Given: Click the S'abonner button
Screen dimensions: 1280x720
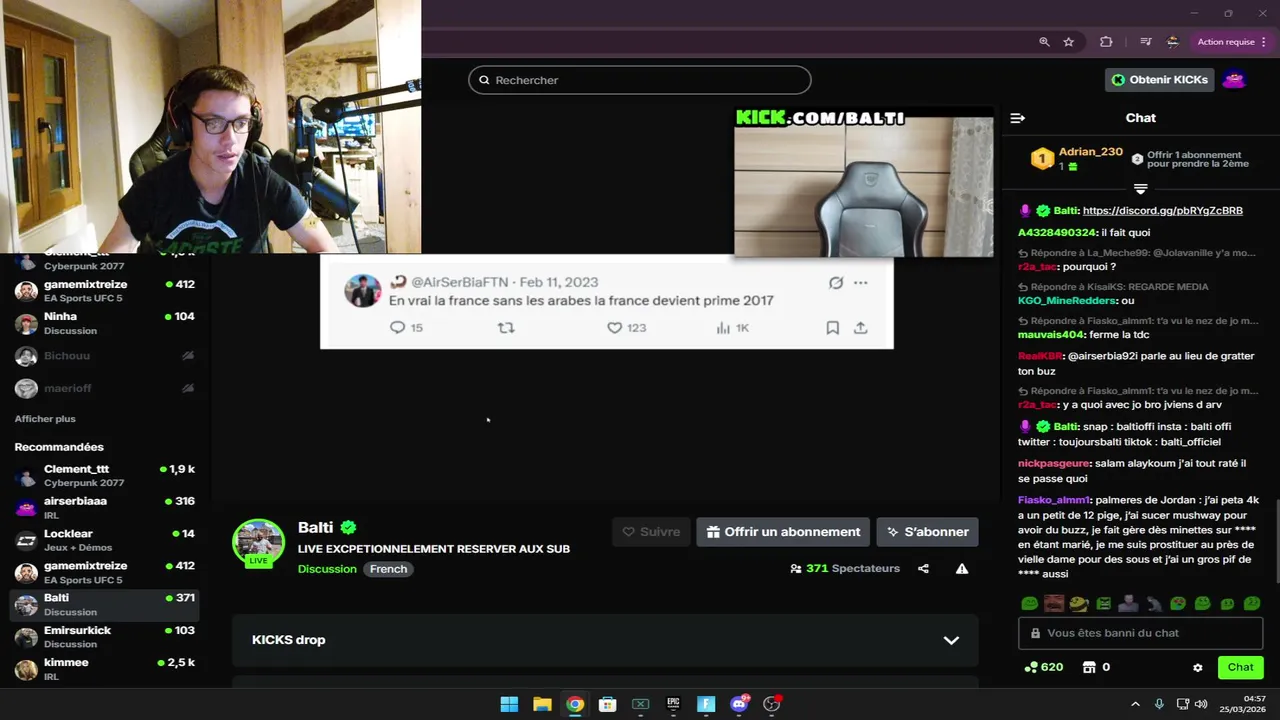Looking at the screenshot, I should [927, 532].
